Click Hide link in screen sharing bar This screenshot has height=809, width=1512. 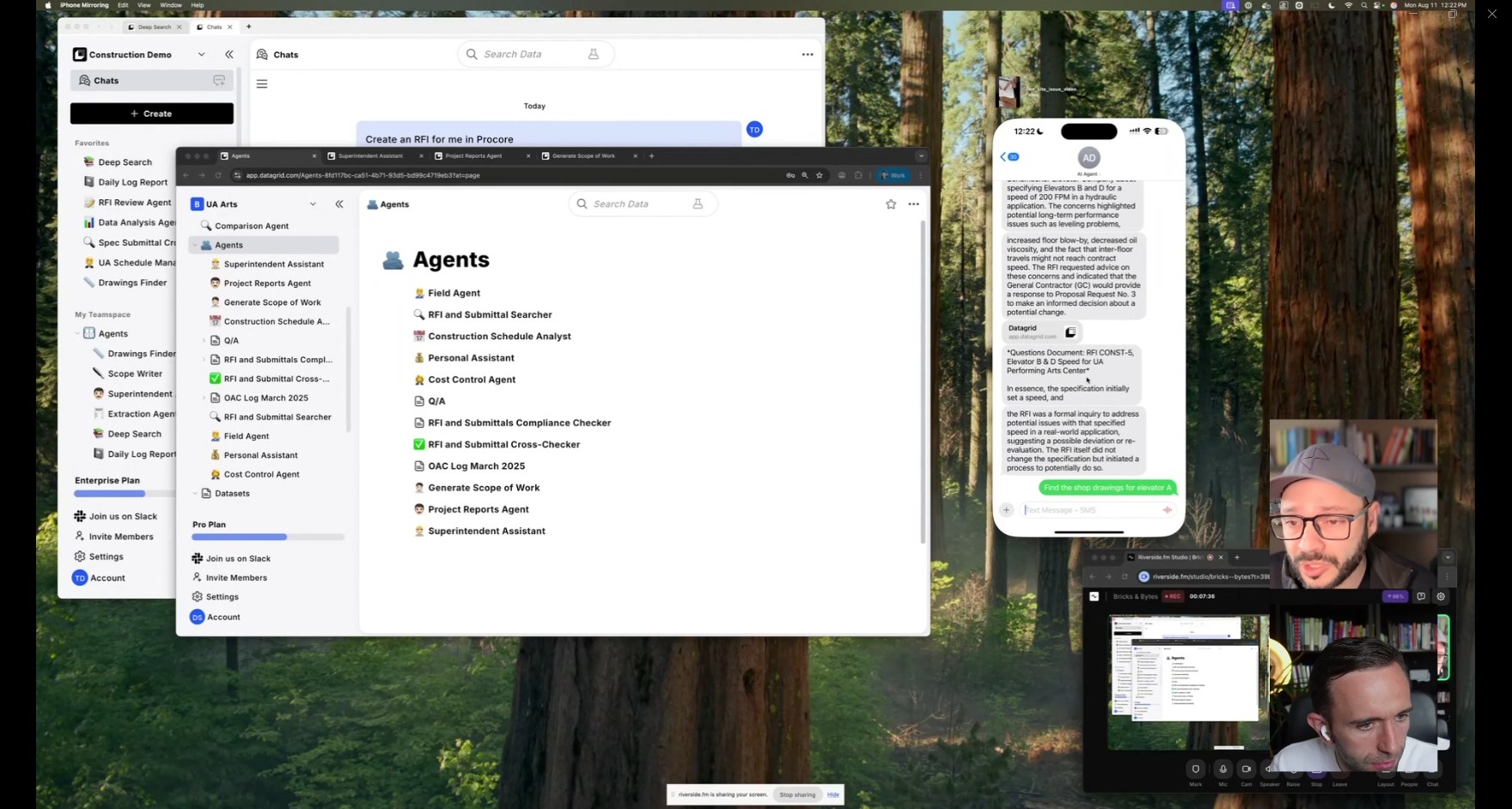(833, 794)
